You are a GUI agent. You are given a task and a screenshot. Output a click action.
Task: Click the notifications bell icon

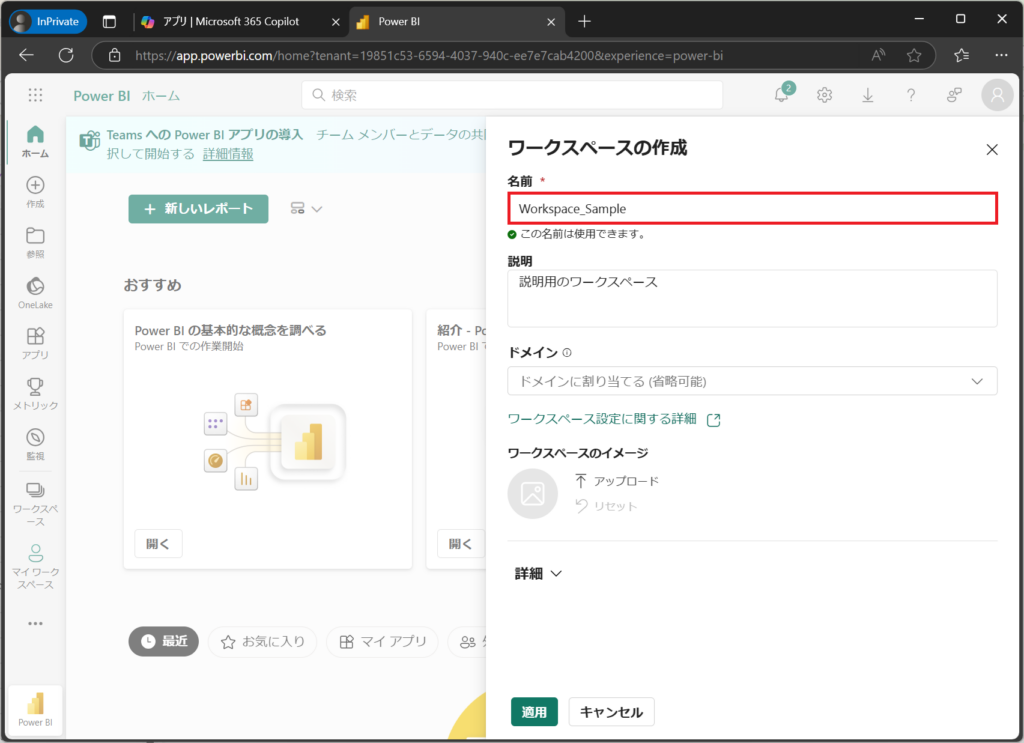781,95
